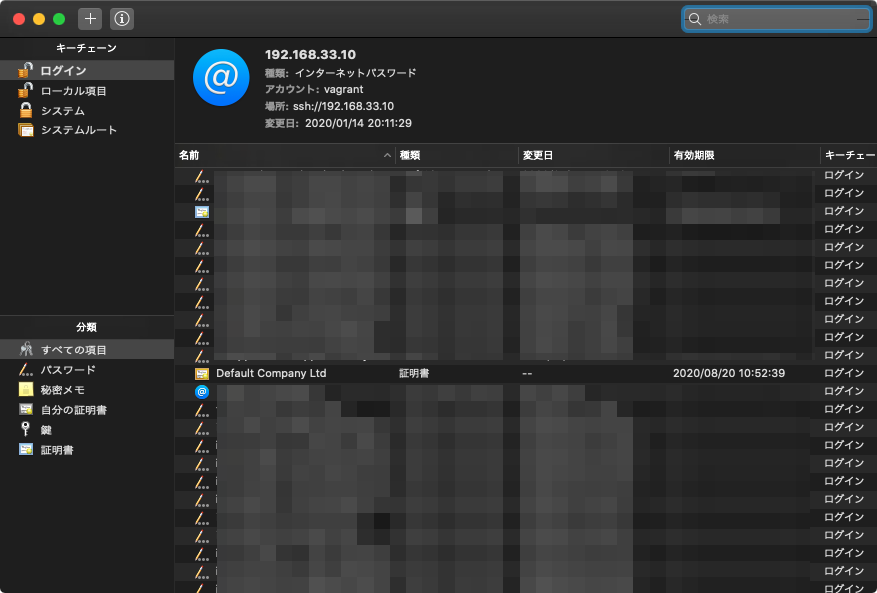The image size is (877, 593).
Task: Click the open padlock icon beside ログイン
Action: tap(25, 70)
